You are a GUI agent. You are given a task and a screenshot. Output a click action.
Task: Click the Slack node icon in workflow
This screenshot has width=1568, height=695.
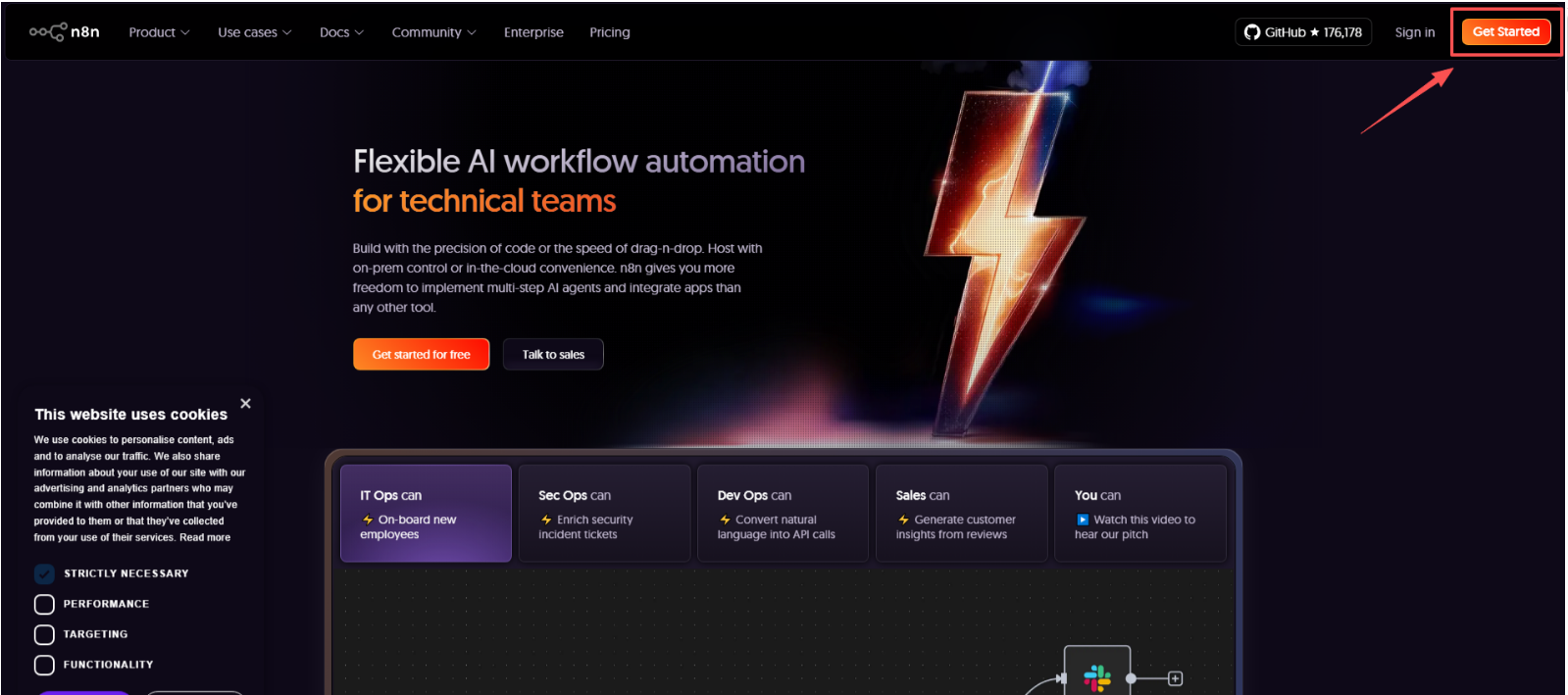click(1097, 677)
